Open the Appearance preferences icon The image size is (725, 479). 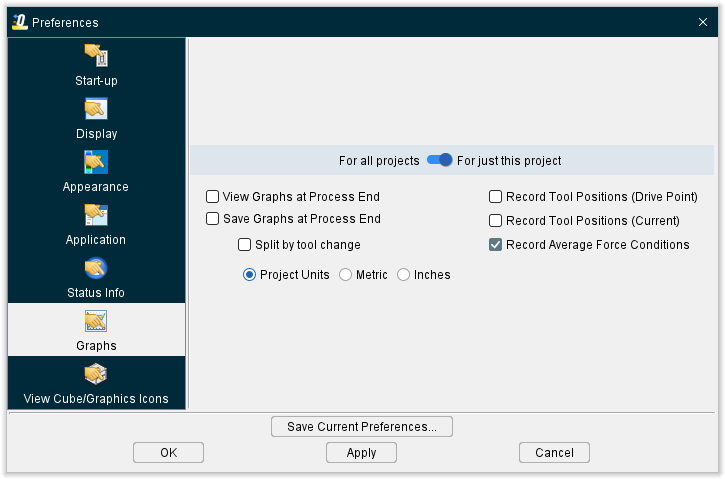(x=96, y=162)
